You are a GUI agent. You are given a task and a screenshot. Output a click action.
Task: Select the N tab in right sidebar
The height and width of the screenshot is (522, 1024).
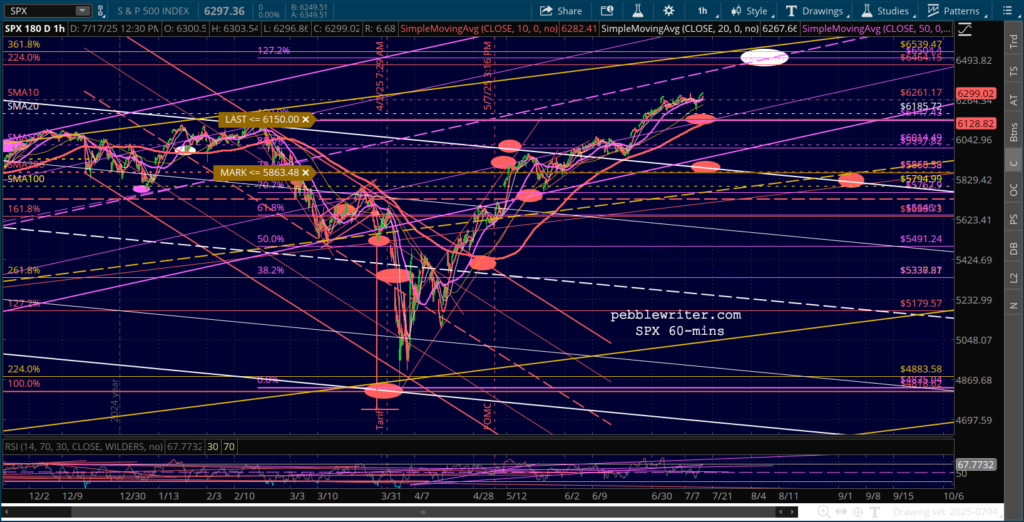pyautogui.click(x=1014, y=305)
